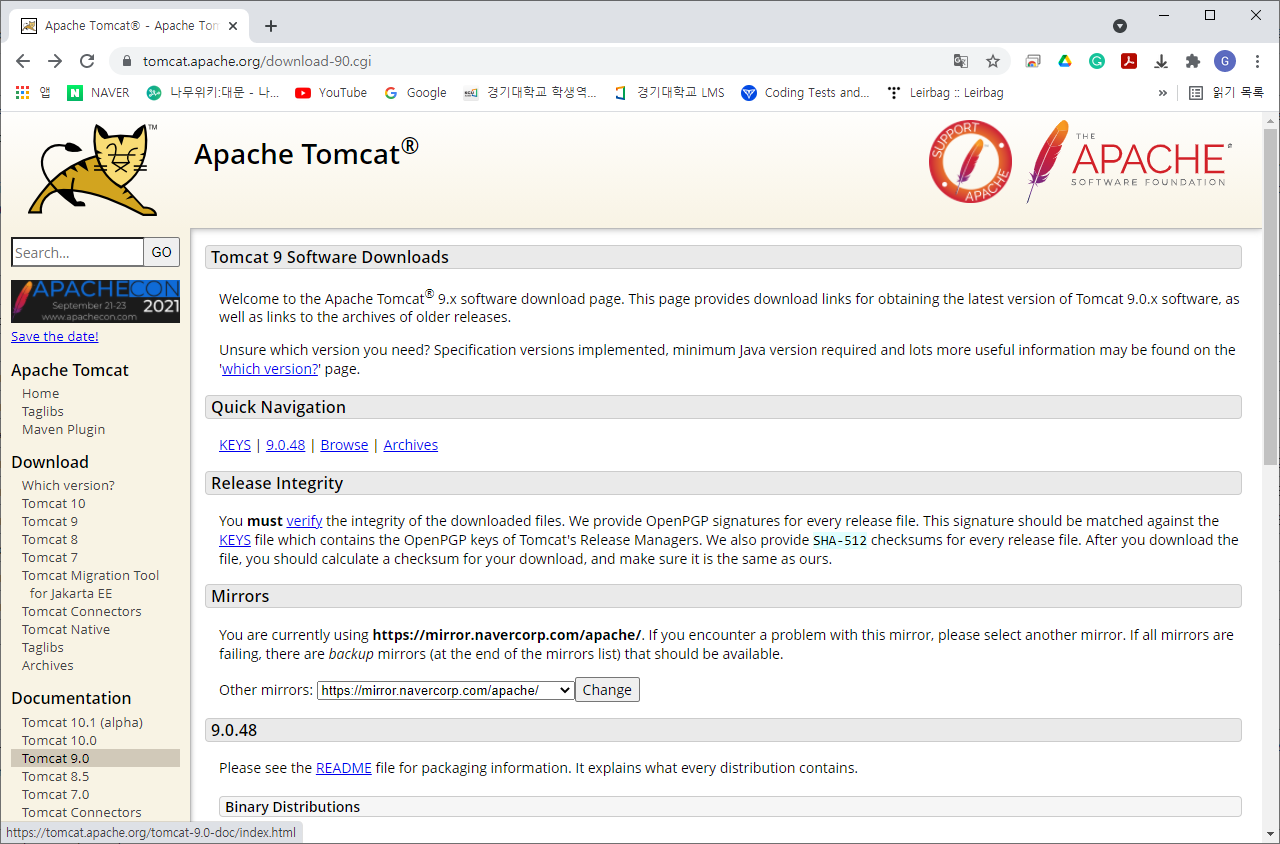The image size is (1280, 844).
Task: Open KEYS in Quick Navigation
Action: (235, 445)
